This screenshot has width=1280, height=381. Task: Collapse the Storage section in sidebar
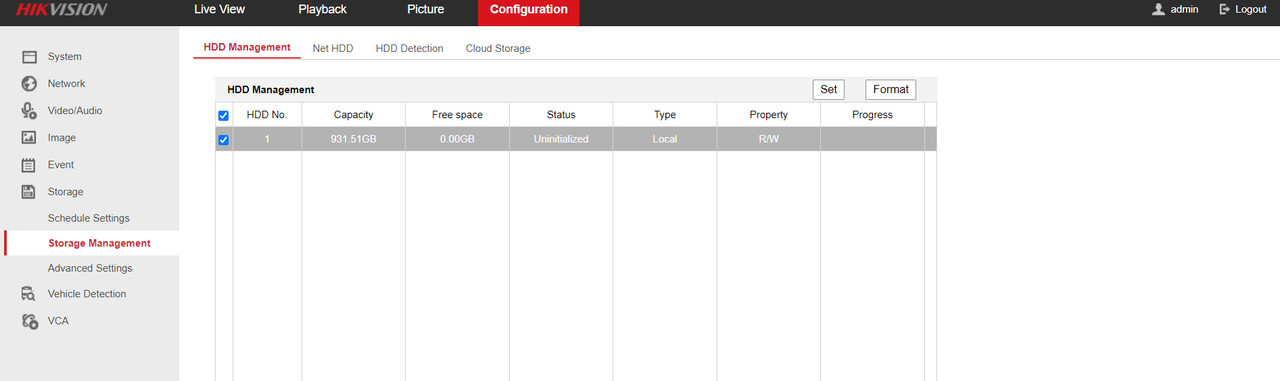66,192
